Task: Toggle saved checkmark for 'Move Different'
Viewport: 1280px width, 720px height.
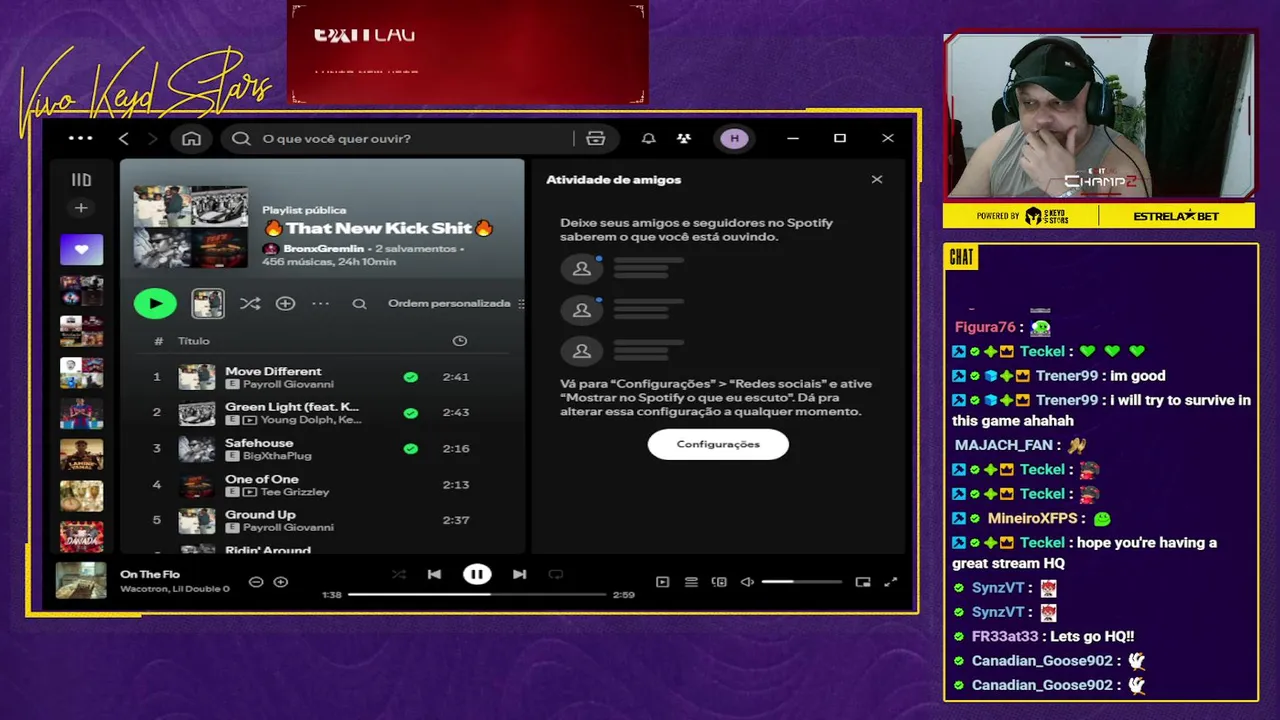Action: pyautogui.click(x=410, y=377)
